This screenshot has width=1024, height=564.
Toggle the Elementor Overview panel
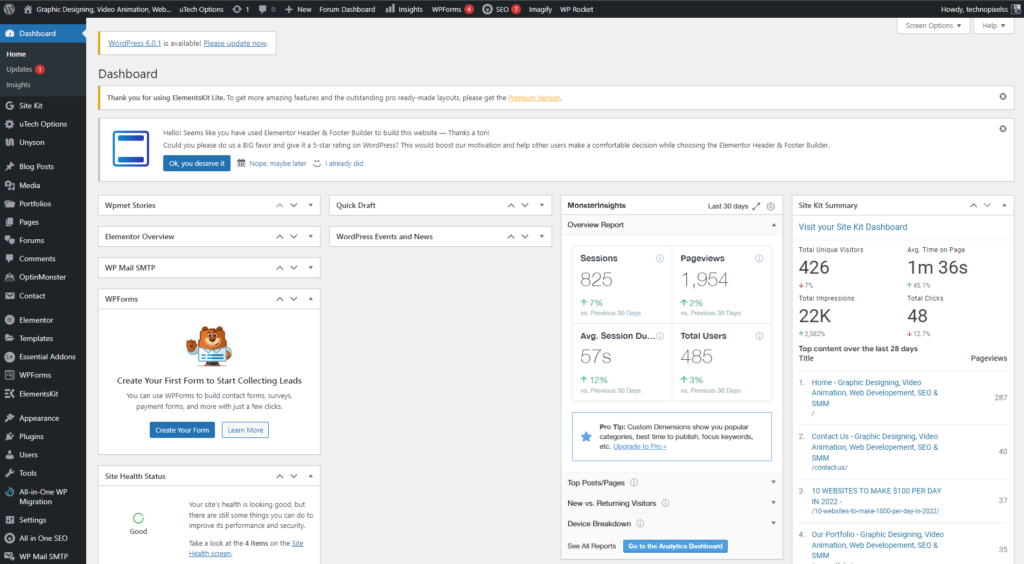[x=311, y=236]
